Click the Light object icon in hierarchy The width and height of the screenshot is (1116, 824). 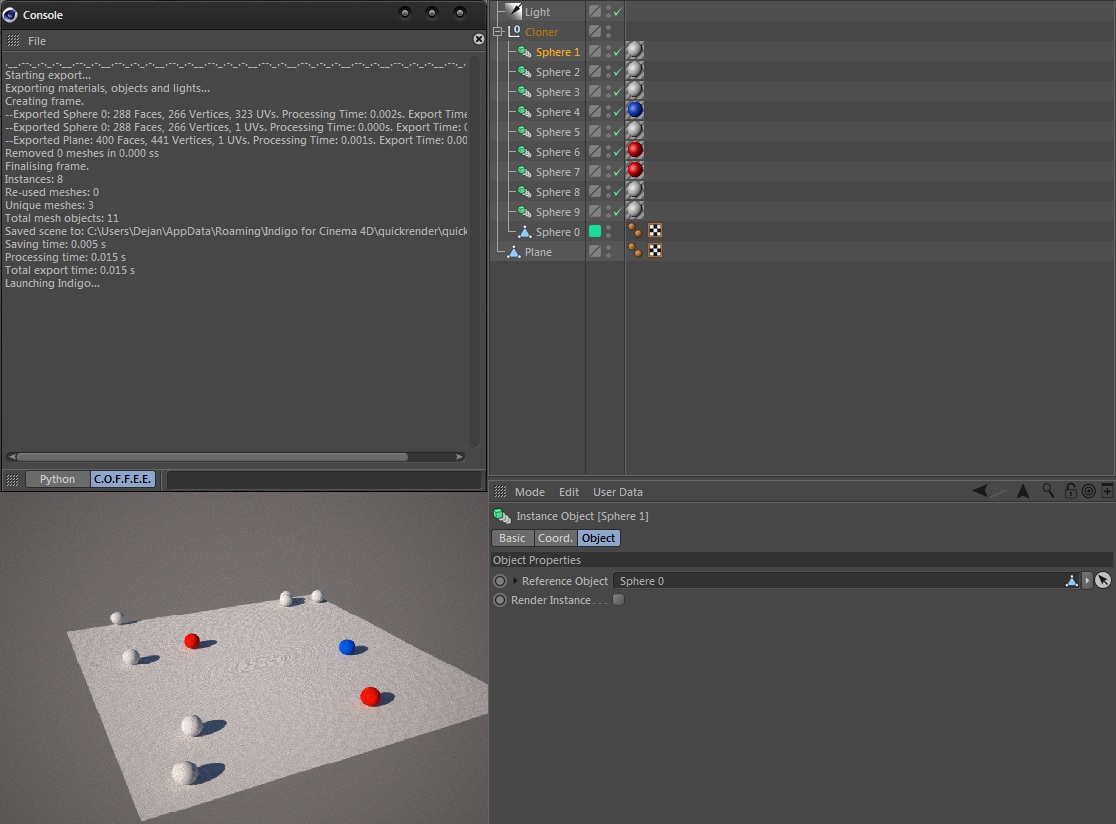pos(514,12)
